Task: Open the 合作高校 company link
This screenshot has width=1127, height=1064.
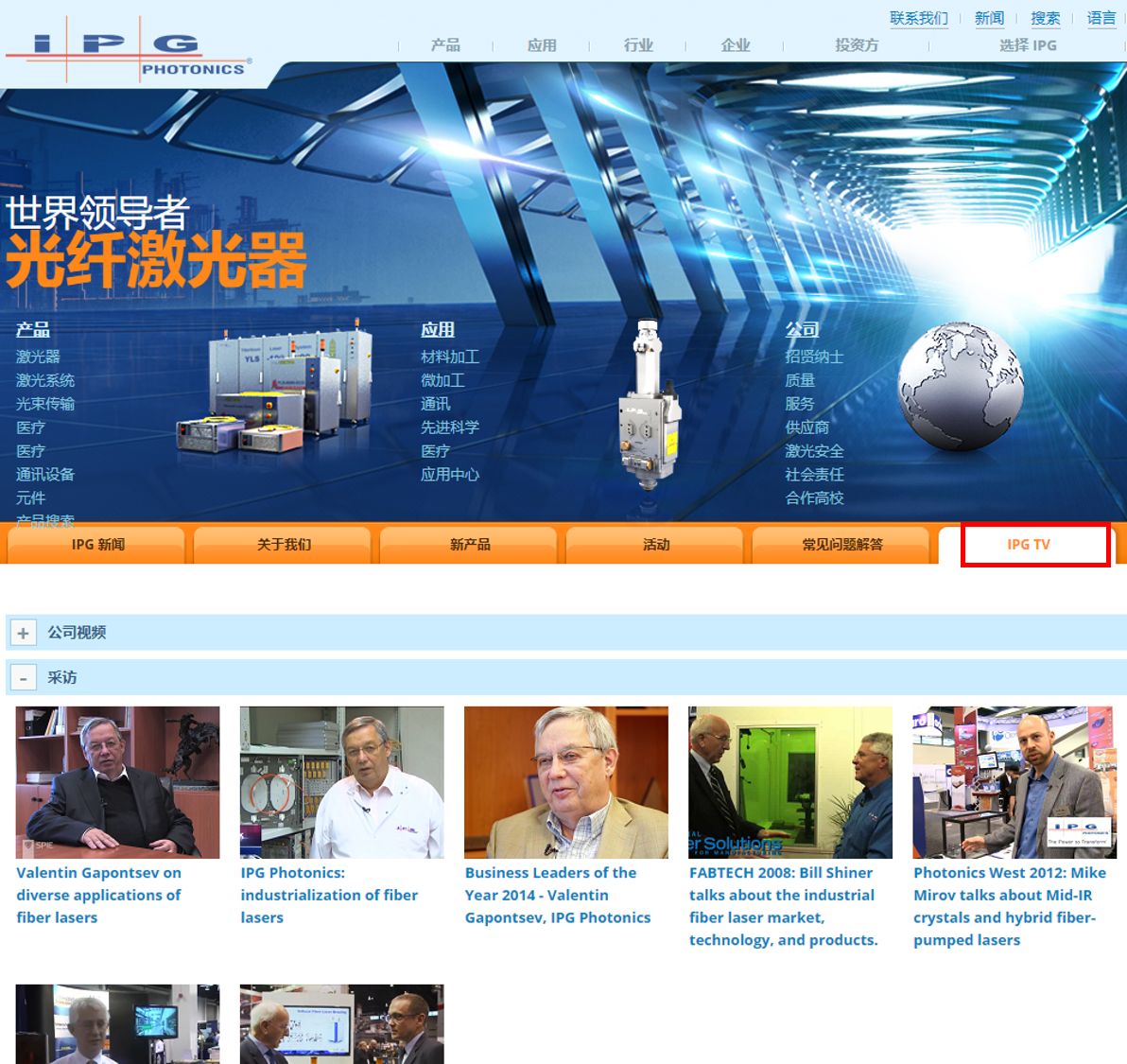Action: [x=814, y=498]
